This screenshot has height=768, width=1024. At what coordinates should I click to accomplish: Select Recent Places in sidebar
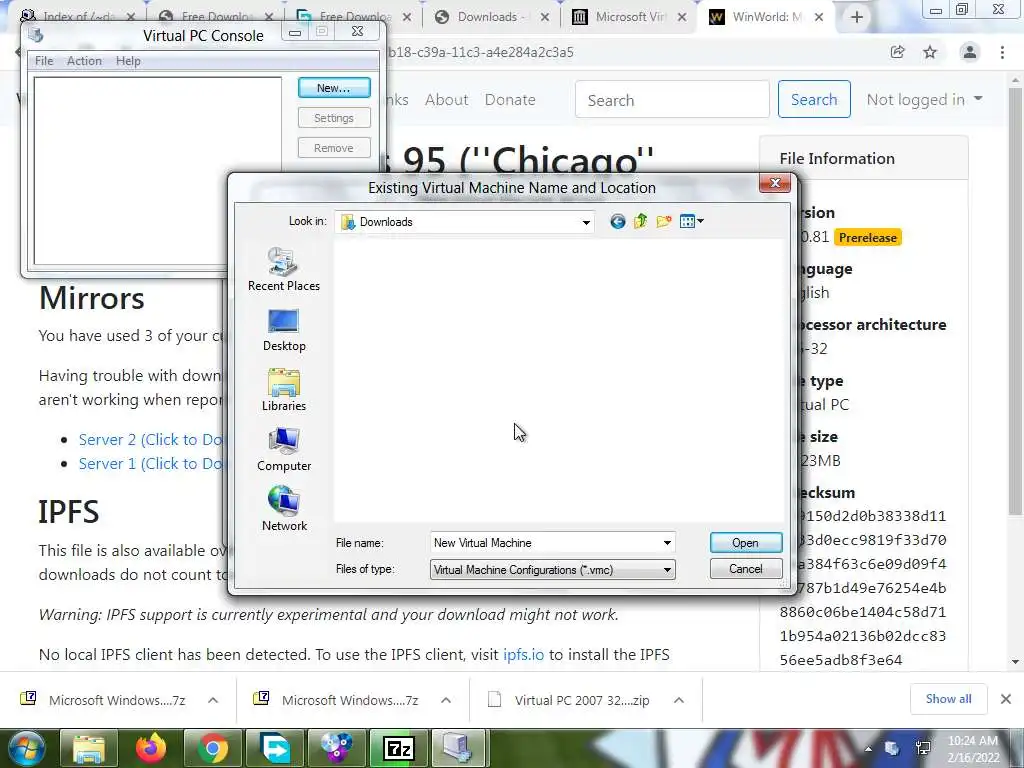coord(283,269)
